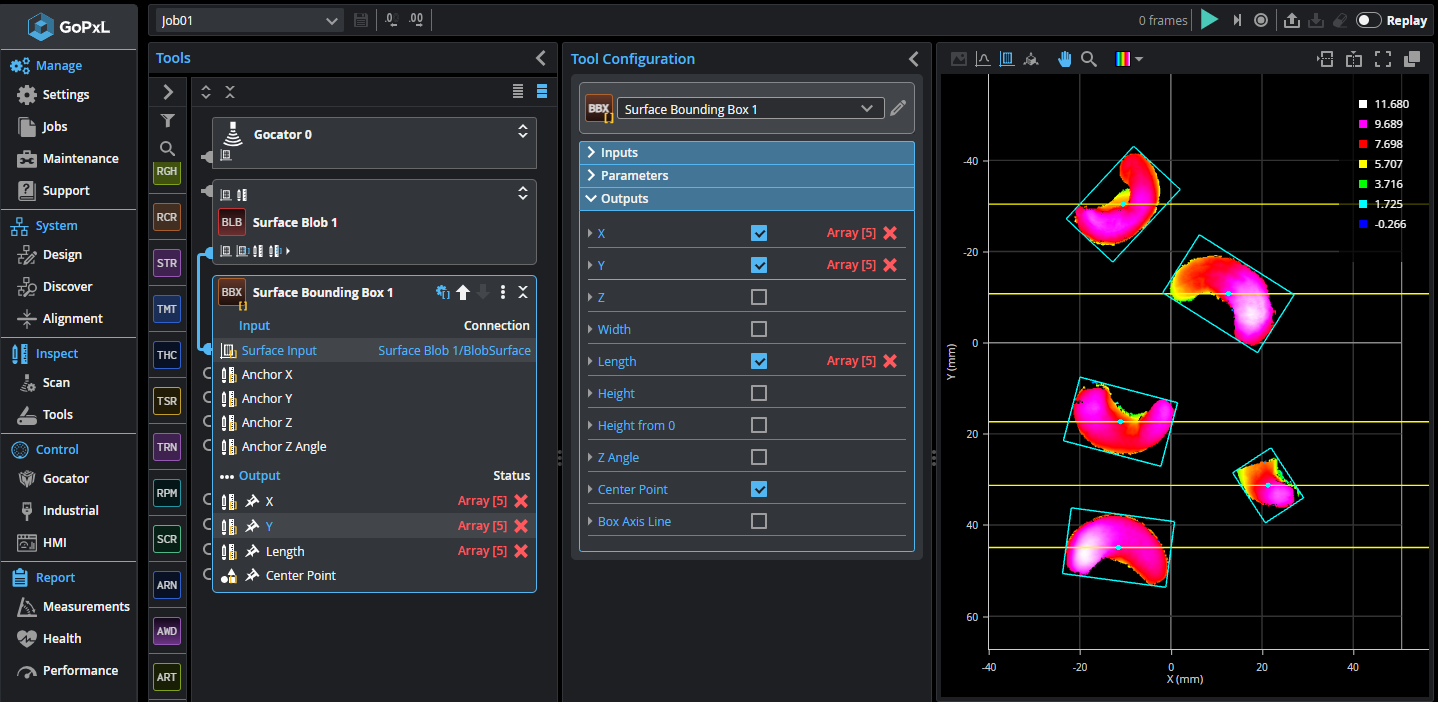Uncheck the Center Point output checkbox
Screen dimensions: 1438x702
(x=759, y=489)
